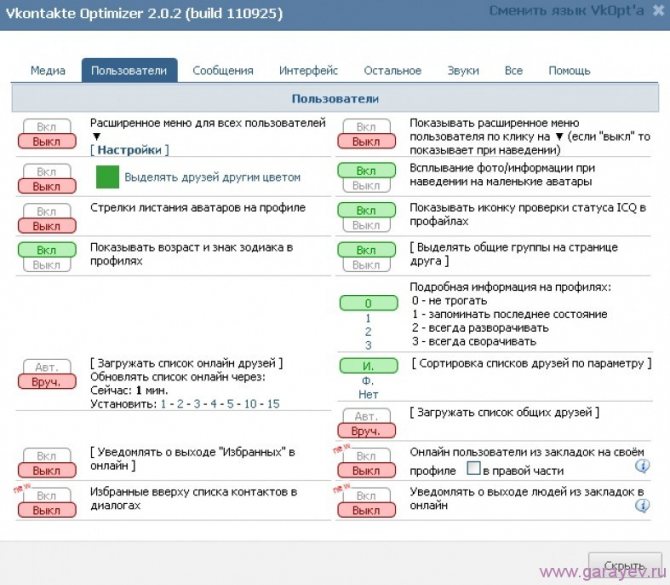
Task: Set Вруч. for loading online friends list
Action: [x=47, y=382]
